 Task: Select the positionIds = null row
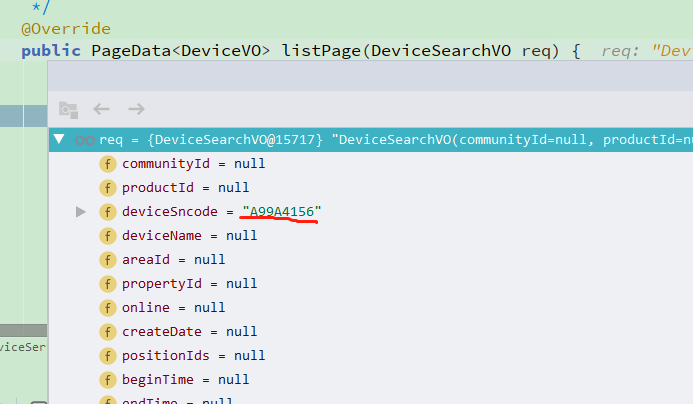pos(371,356)
